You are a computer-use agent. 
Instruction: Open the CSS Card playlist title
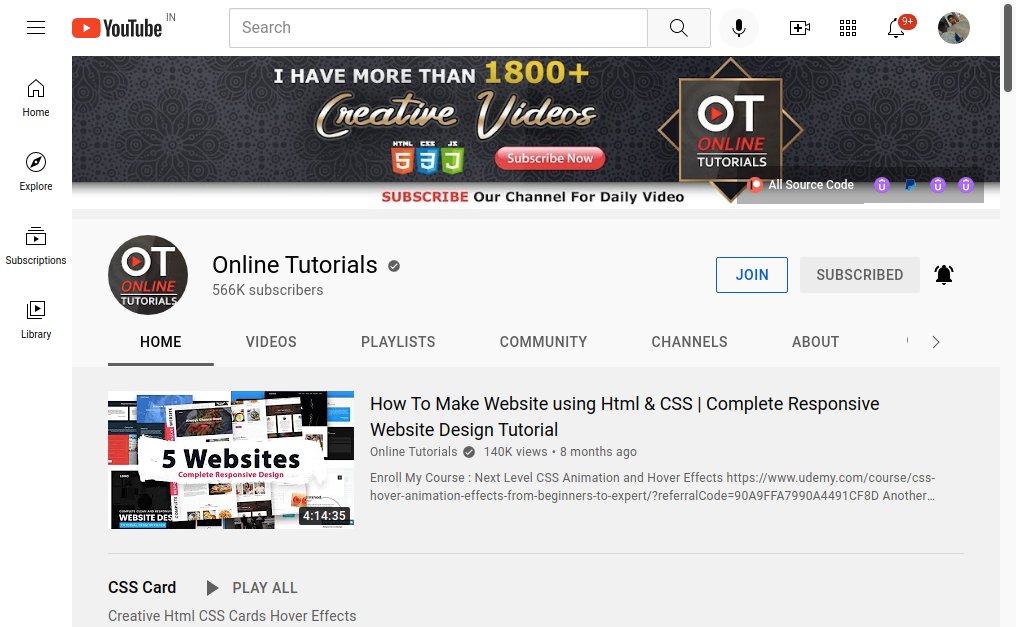click(x=142, y=587)
